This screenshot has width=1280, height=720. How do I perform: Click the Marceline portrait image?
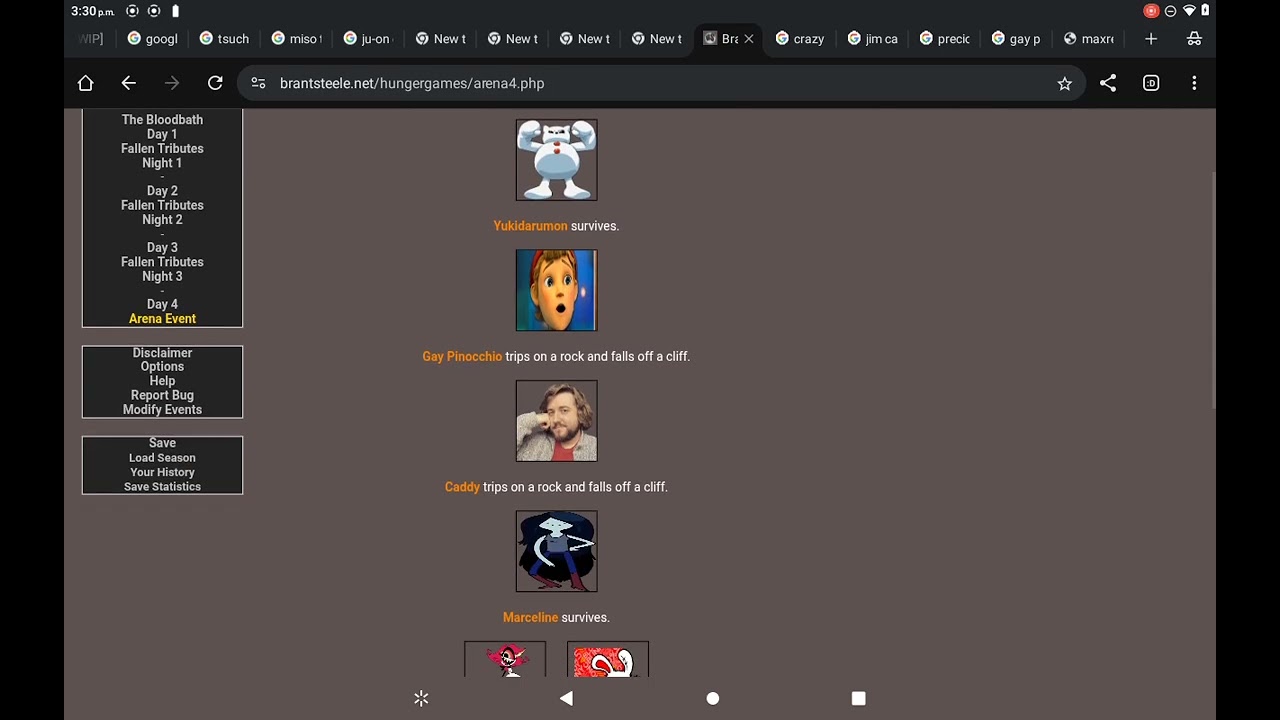point(556,551)
